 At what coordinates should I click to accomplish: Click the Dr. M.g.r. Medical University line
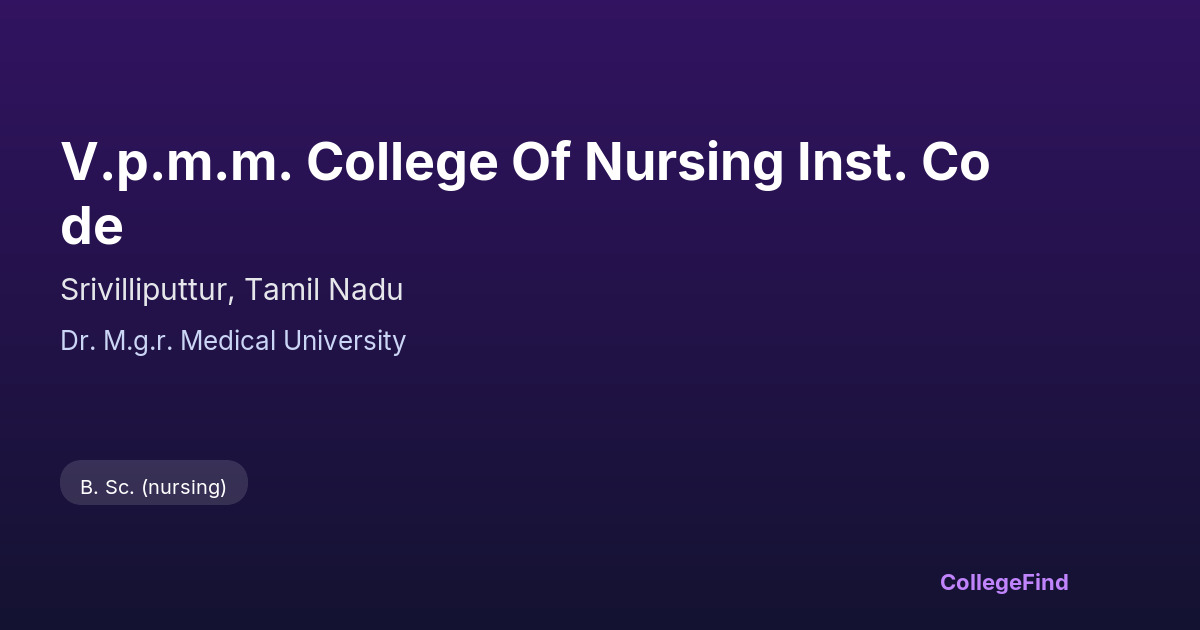(233, 341)
